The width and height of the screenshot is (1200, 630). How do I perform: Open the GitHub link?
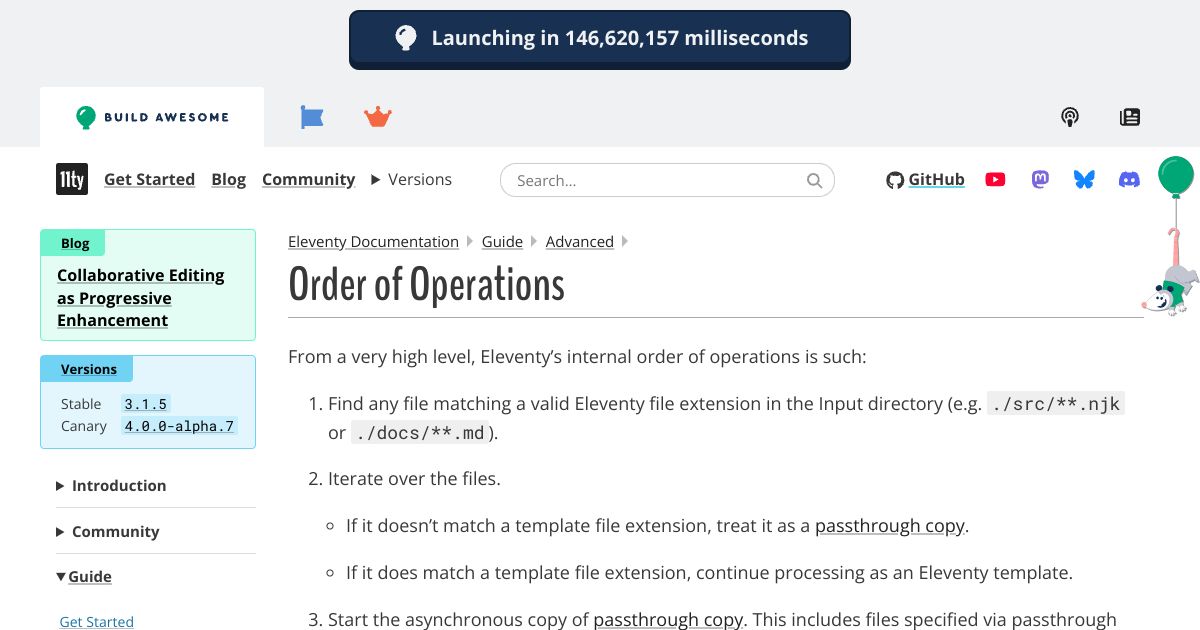click(x=926, y=180)
